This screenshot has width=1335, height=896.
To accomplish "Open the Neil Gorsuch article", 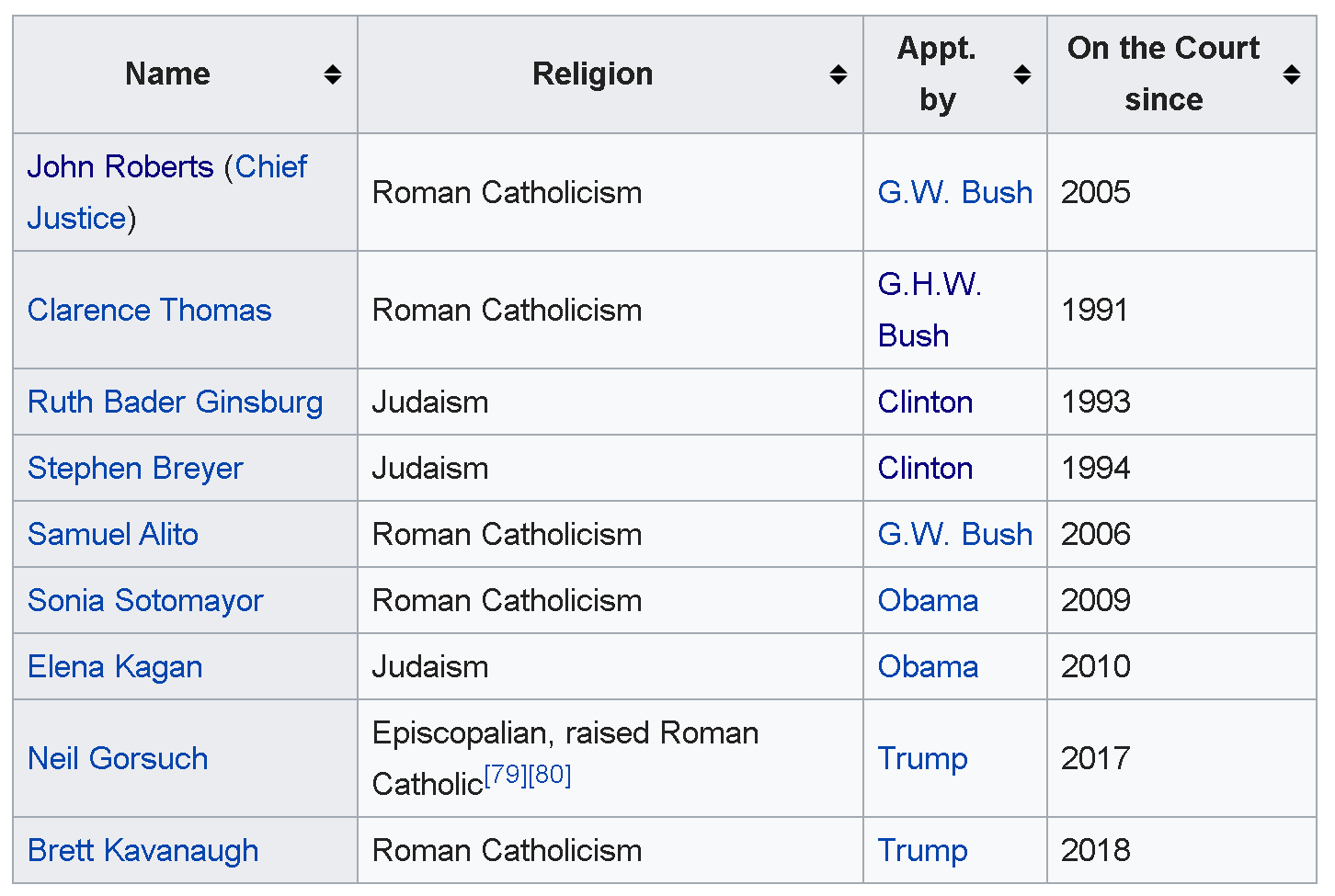I will point(118,758).
